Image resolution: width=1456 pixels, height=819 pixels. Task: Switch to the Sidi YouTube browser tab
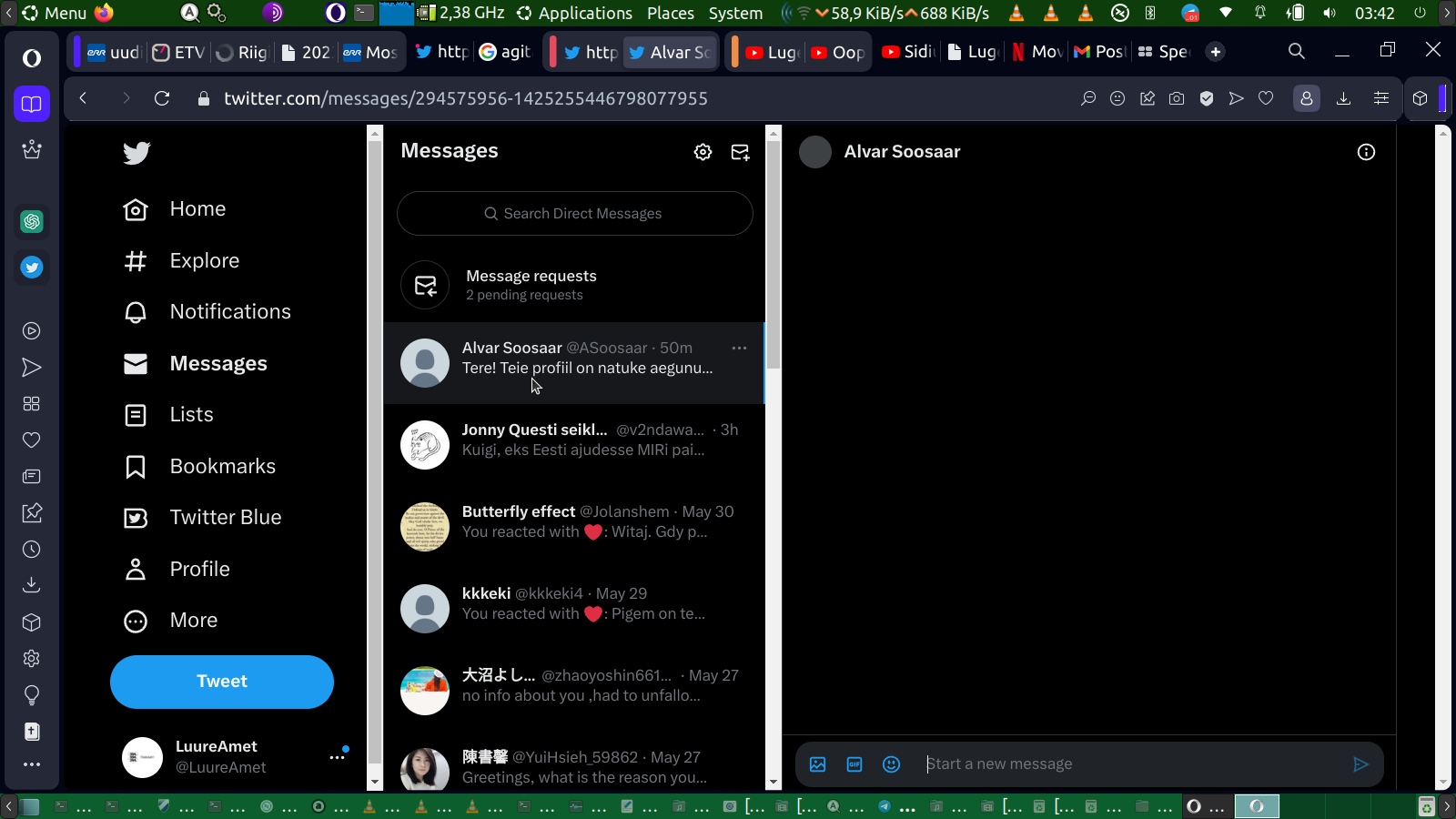(x=908, y=52)
